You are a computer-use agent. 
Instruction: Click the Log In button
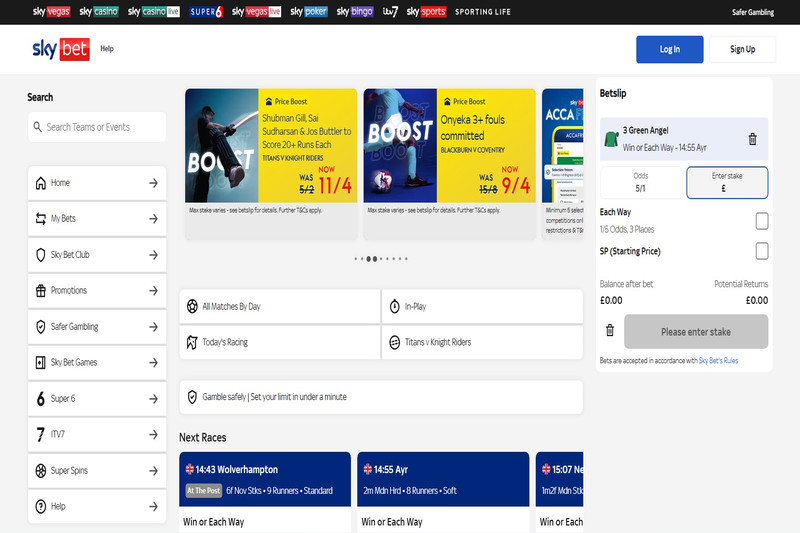point(669,49)
